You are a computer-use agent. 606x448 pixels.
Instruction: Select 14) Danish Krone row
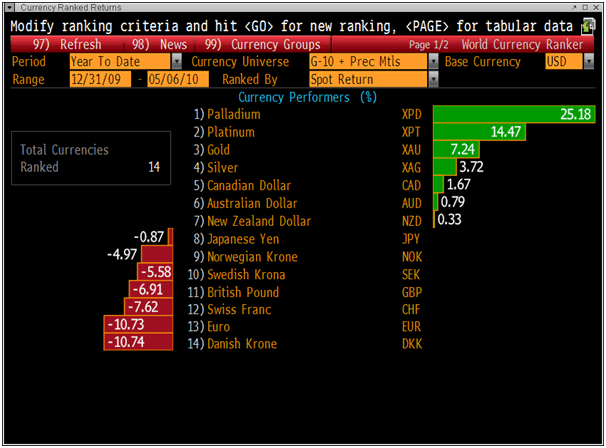point(232,344)
